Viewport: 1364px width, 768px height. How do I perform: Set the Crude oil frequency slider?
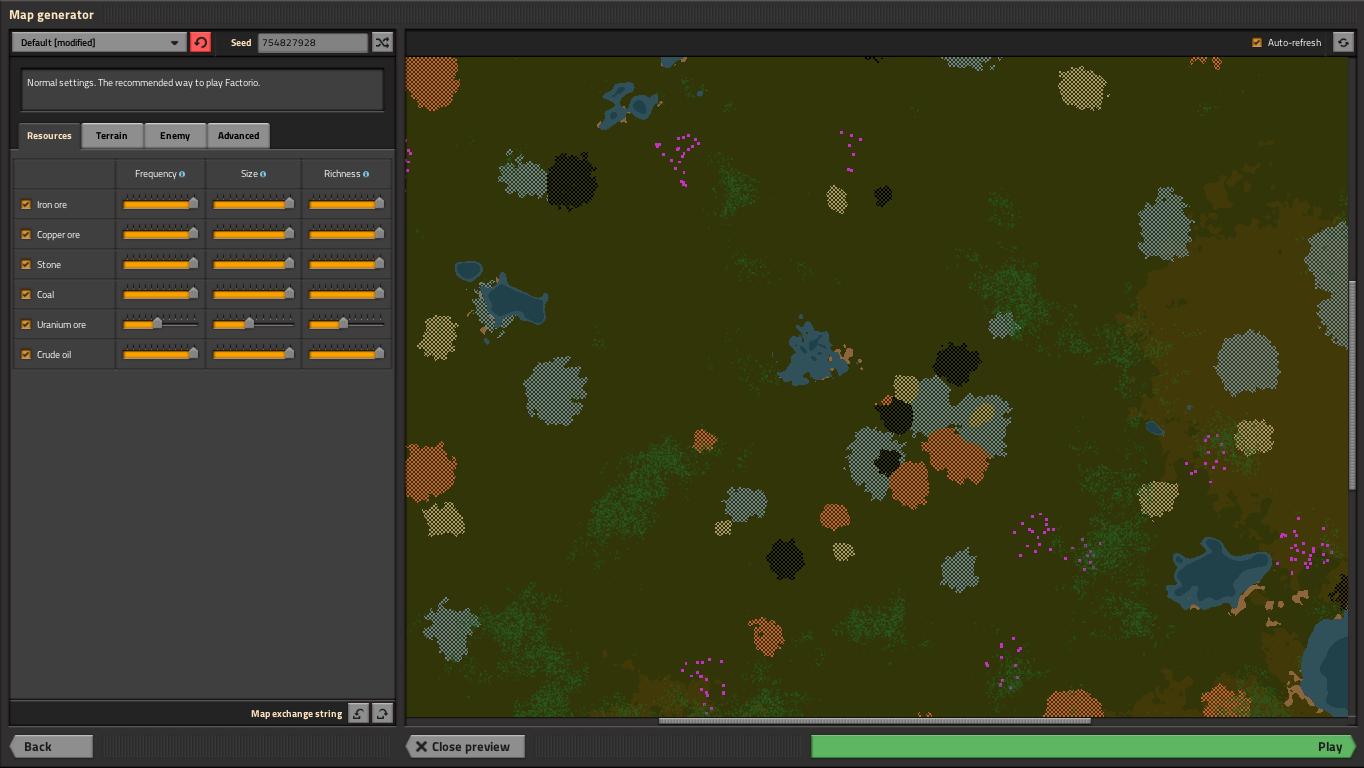click(160, 354)
